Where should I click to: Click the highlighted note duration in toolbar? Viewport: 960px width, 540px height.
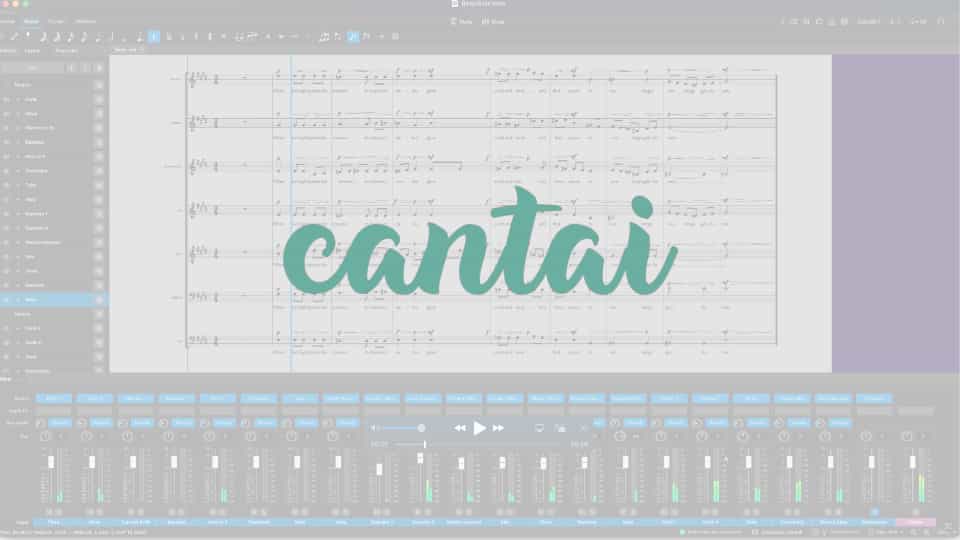(154, 37)
